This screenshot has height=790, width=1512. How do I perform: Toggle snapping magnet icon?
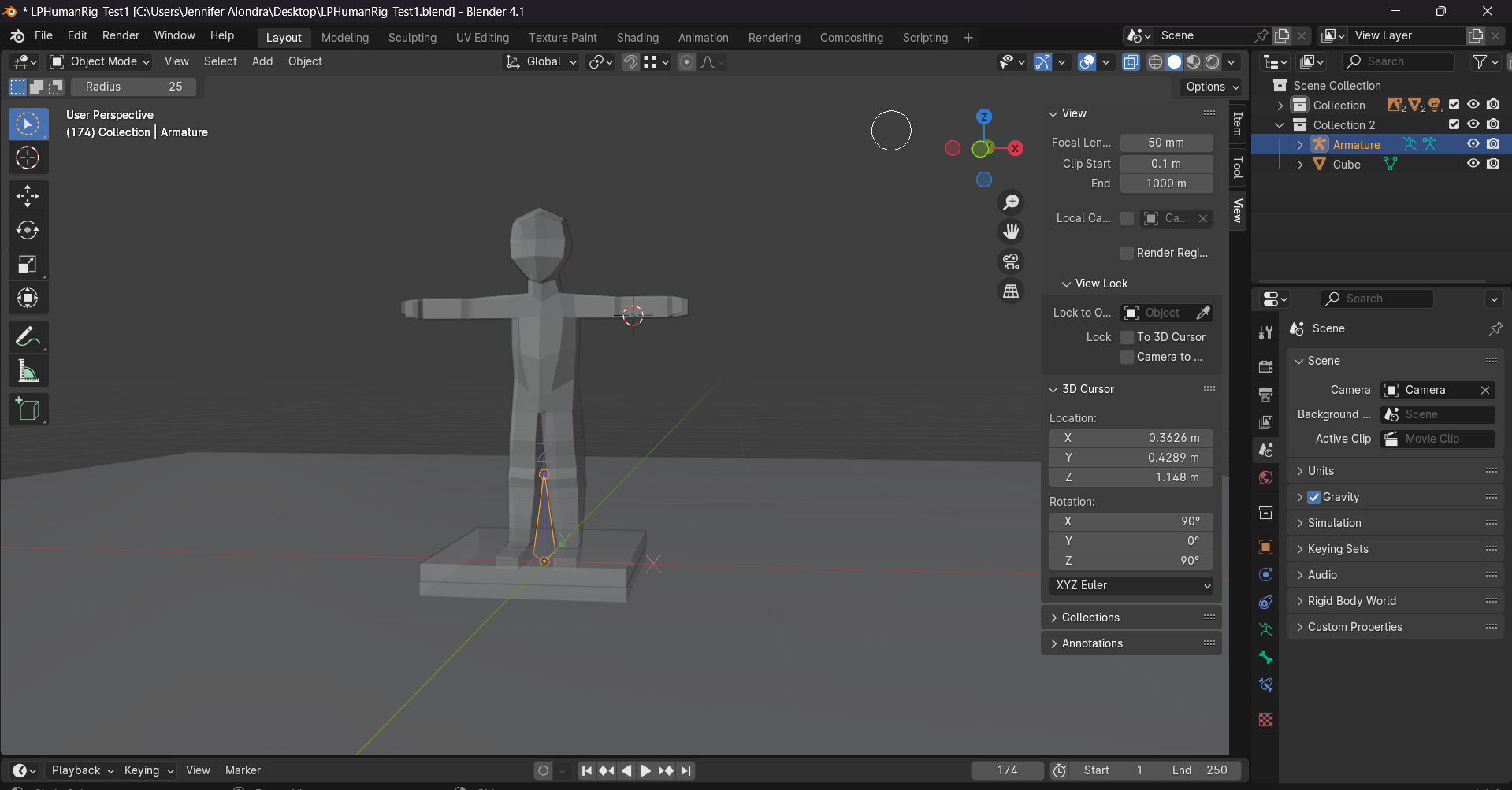tap(630, 62)
